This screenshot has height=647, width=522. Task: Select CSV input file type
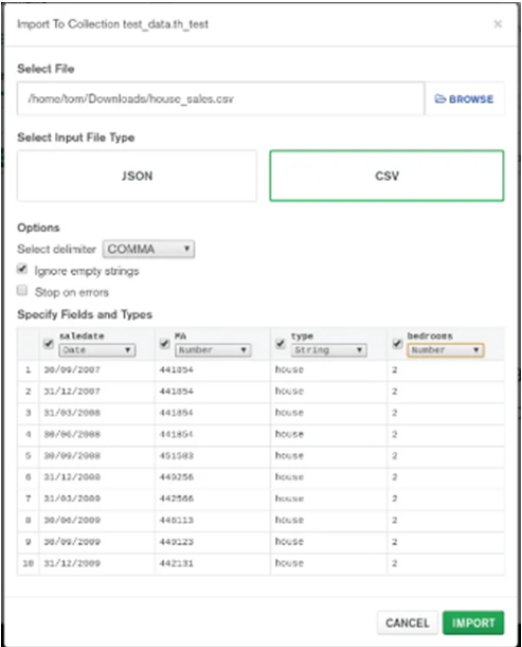[x=387, y=176]
